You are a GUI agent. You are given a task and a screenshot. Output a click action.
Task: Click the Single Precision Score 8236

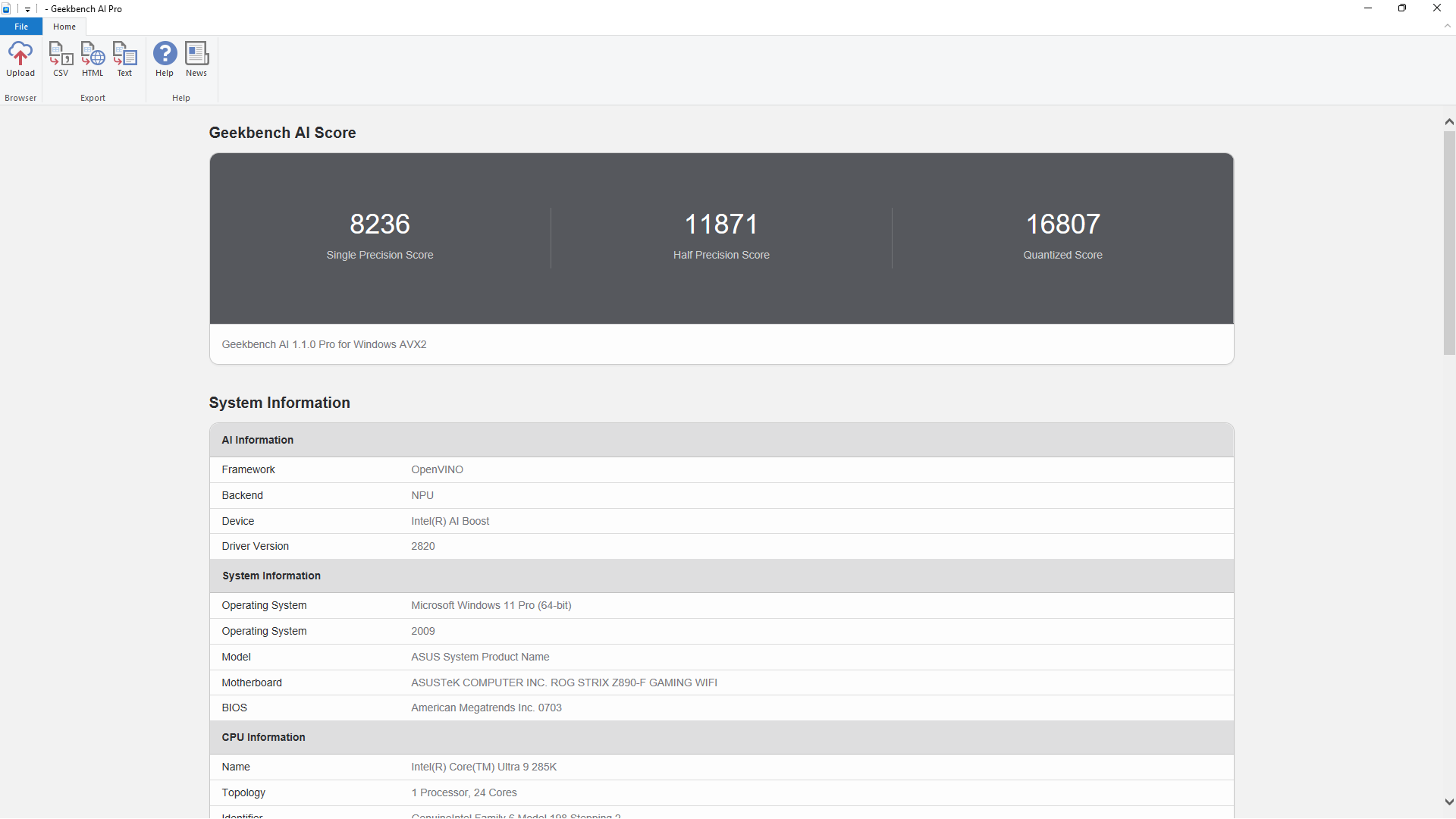tap(380, 224)
